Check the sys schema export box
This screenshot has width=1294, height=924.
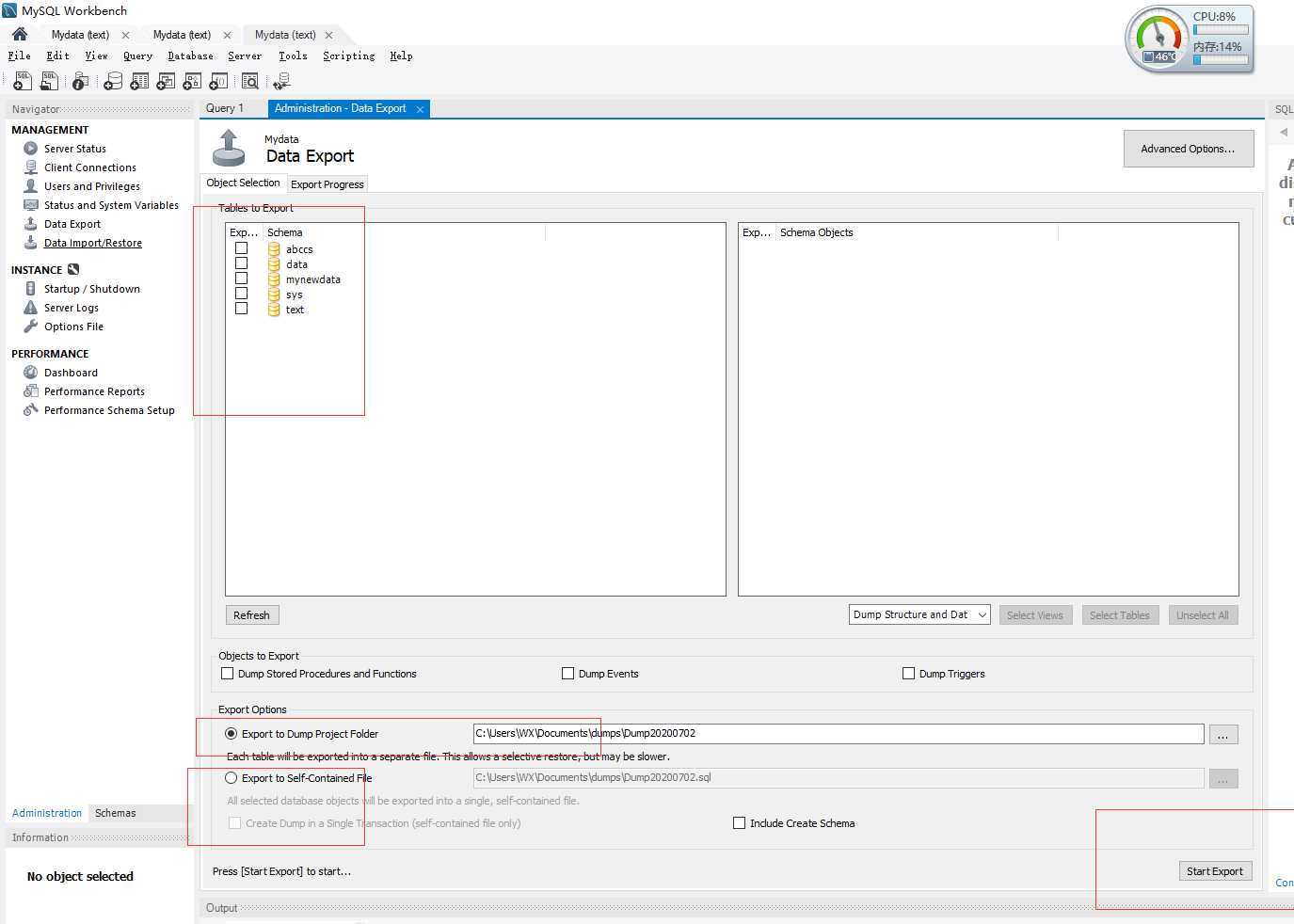(242, 294)
